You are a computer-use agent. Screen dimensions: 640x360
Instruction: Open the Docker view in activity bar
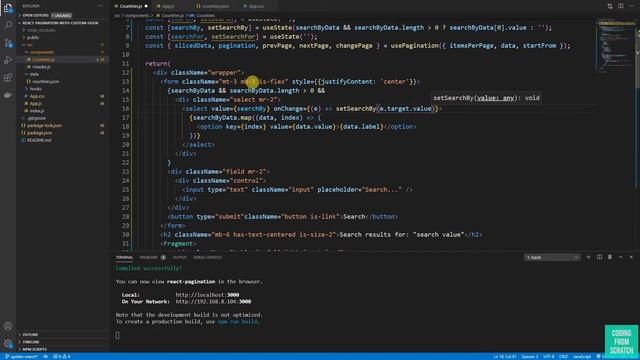[x=8, y=95]
